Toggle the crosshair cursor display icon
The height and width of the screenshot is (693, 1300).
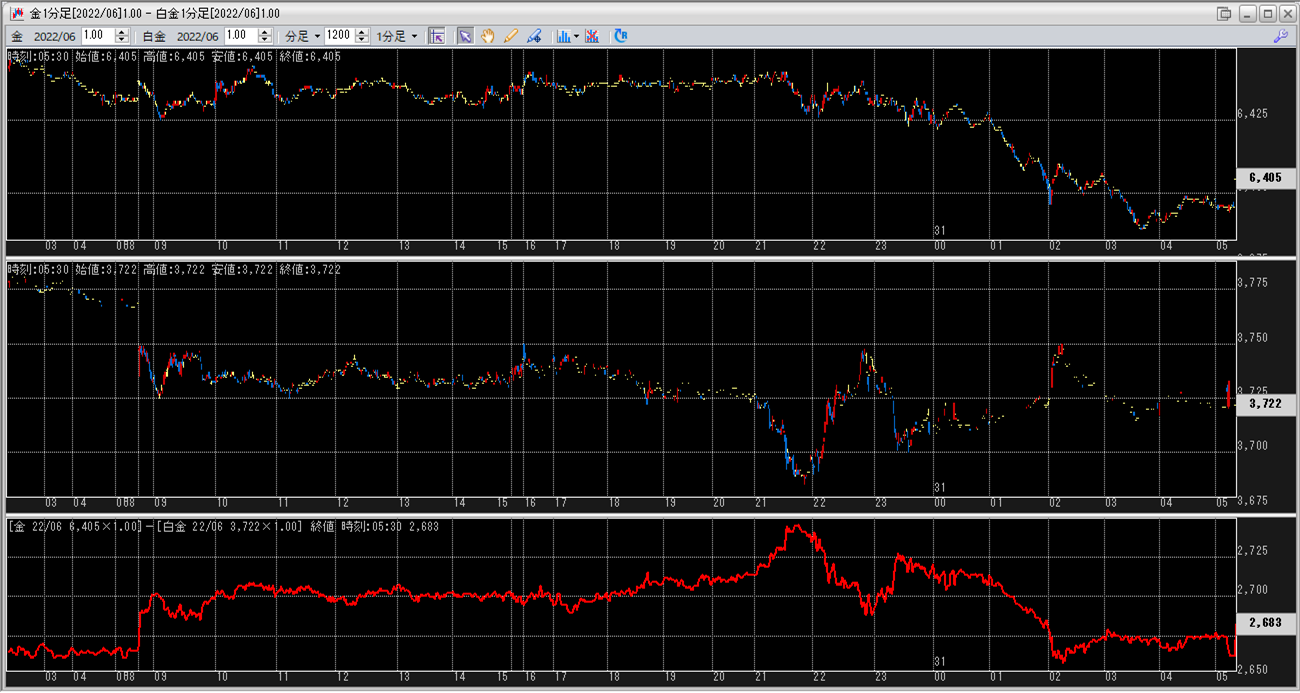tap(436, 35)
